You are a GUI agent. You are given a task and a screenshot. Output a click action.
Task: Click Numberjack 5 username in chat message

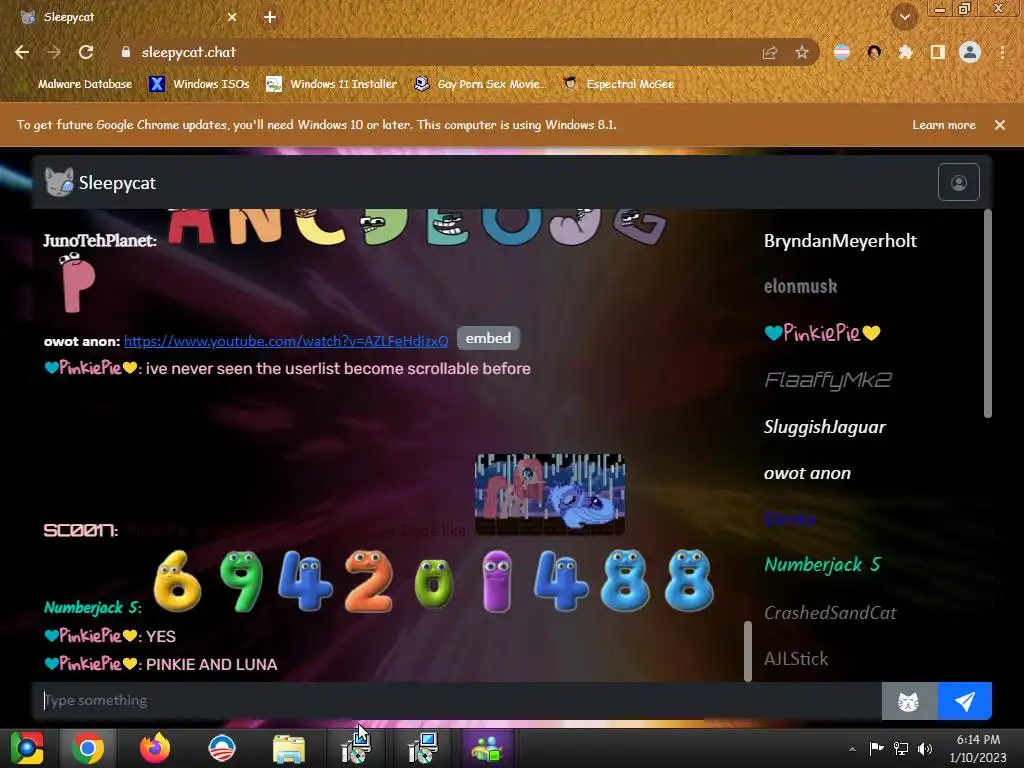point(92,607)
